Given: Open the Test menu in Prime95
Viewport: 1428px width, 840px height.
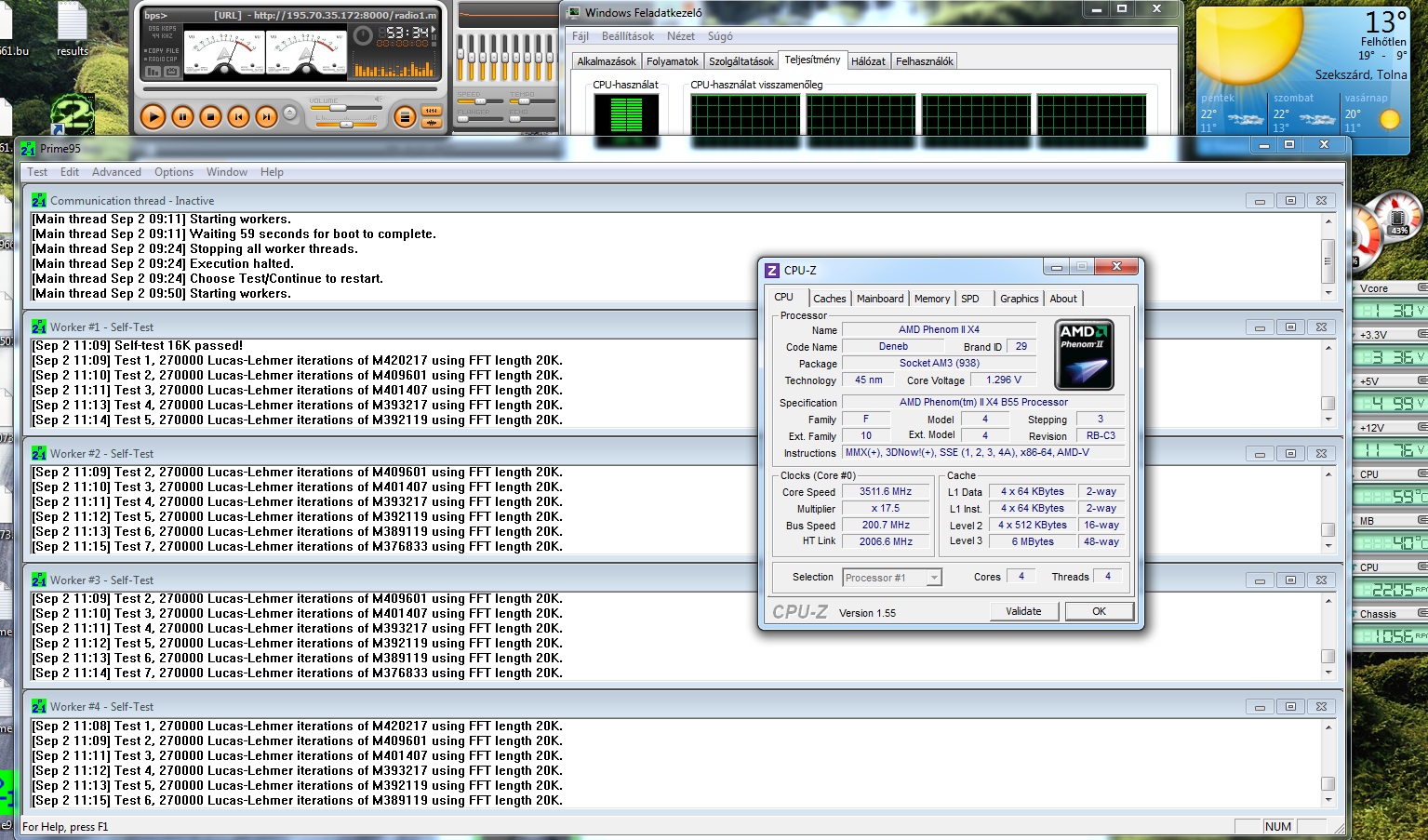Looking at the screenshot, I should [x=37, y=172].
